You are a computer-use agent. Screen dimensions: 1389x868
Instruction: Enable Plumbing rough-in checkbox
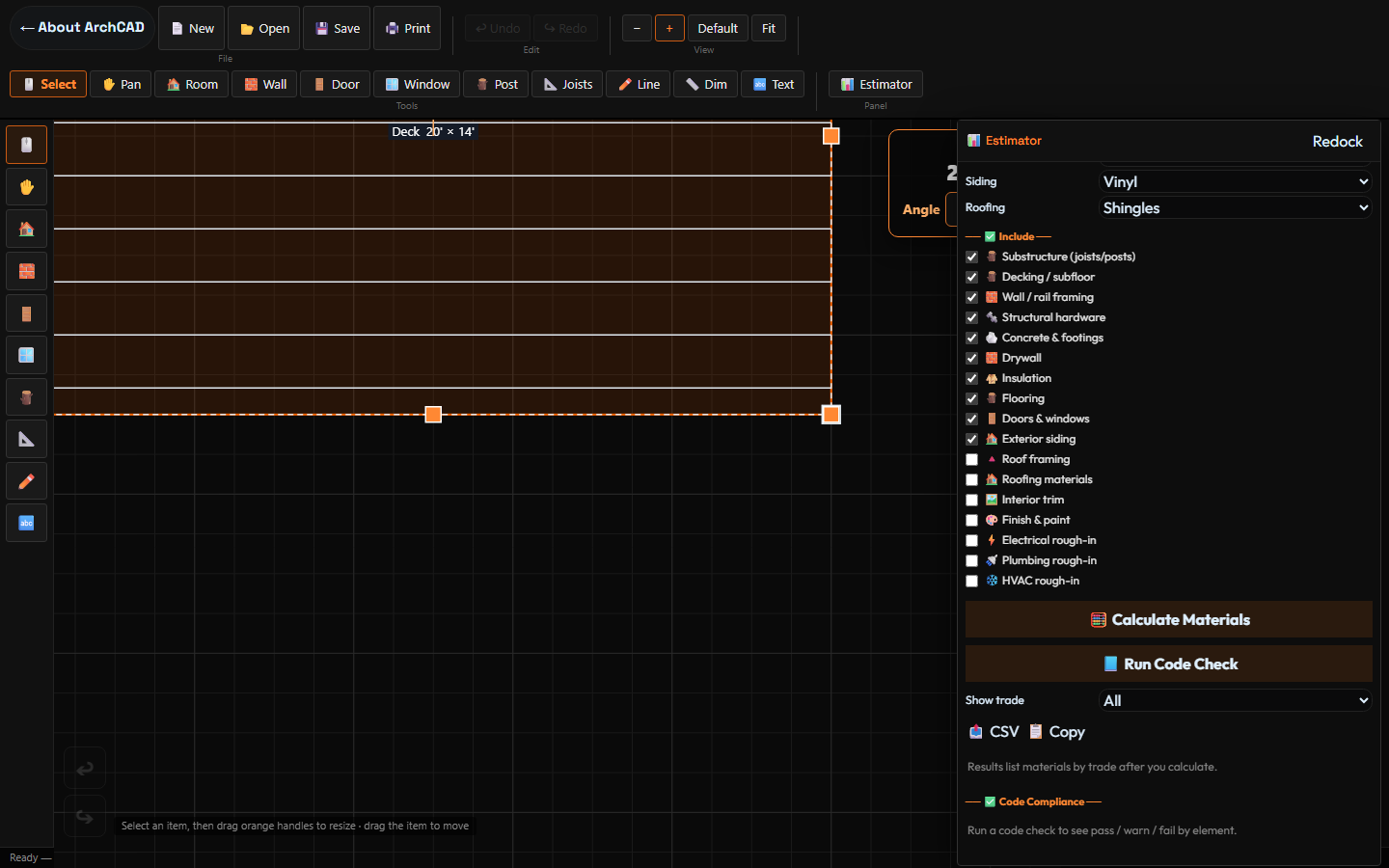971,560
